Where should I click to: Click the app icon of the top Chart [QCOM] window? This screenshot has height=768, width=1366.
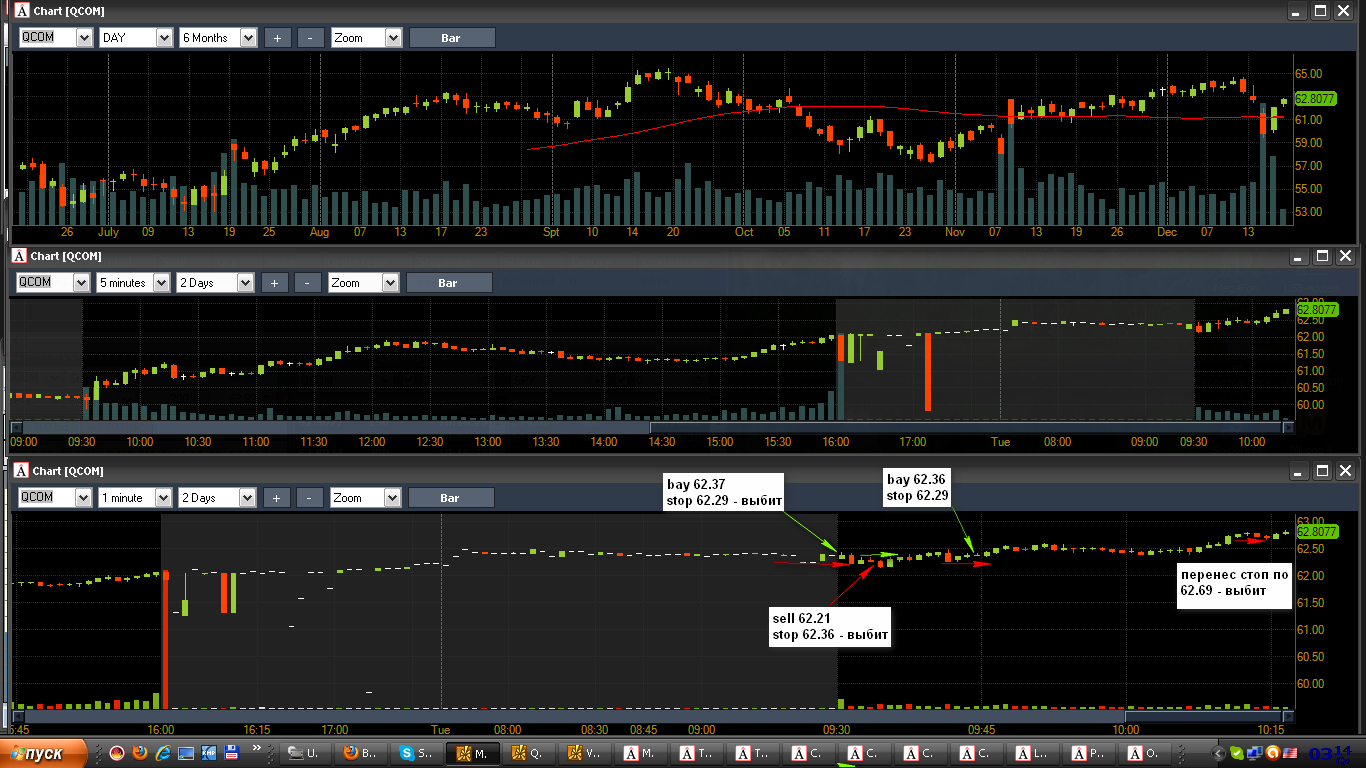tap(21, 11)
